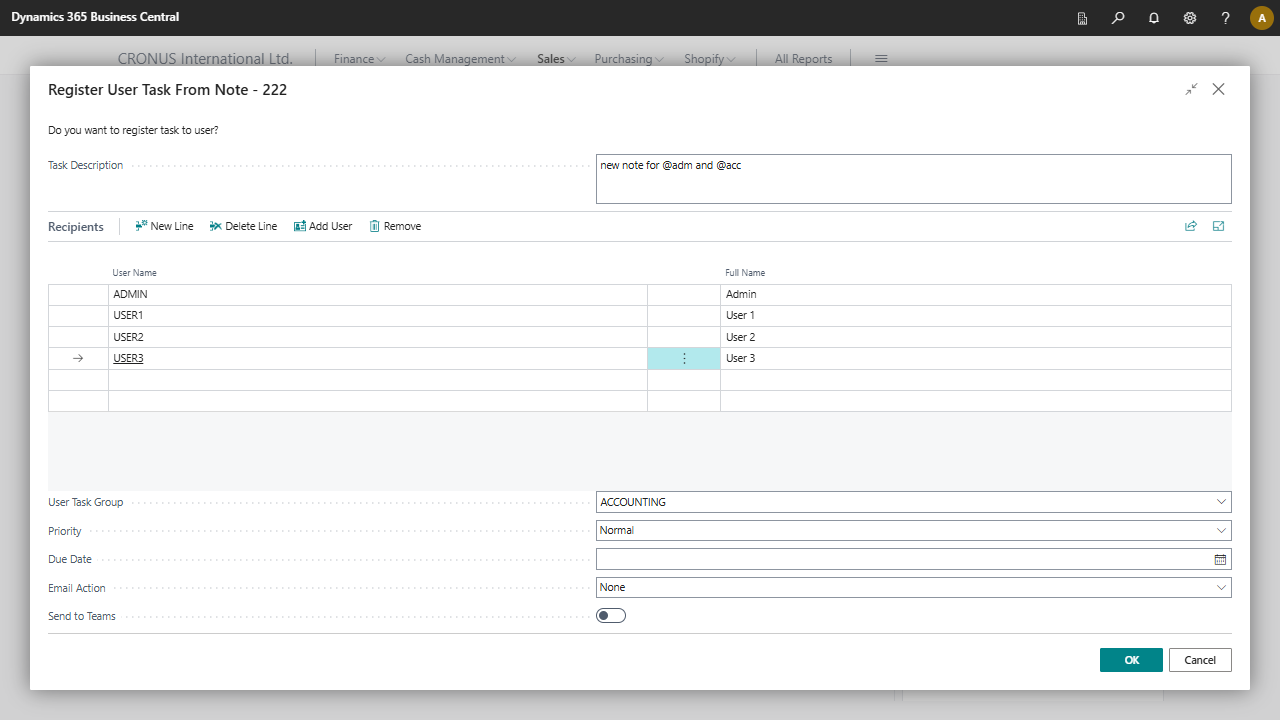
Task: Open the Purchasing menu
Action: click(x=629, y=59)
